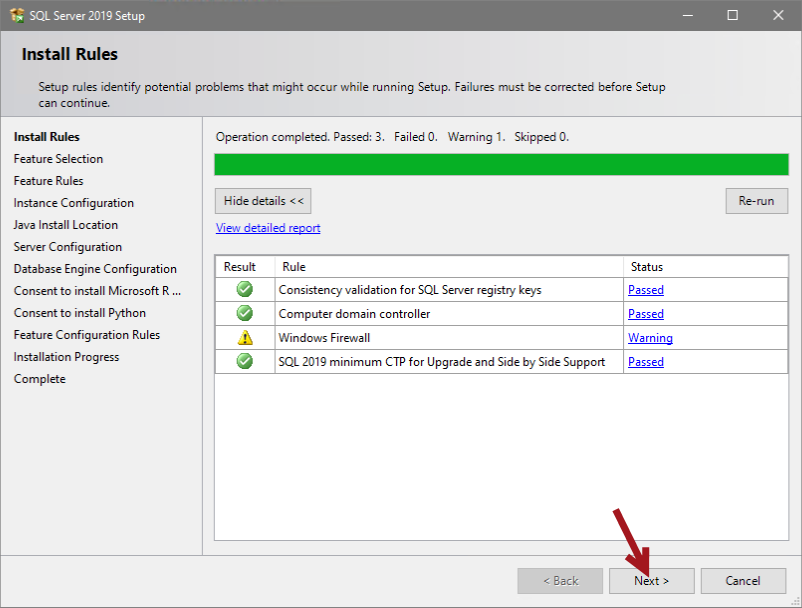Viewport: 802px width, 608px height.
Task: Click the Re-run button
Action: coord(756,201)
